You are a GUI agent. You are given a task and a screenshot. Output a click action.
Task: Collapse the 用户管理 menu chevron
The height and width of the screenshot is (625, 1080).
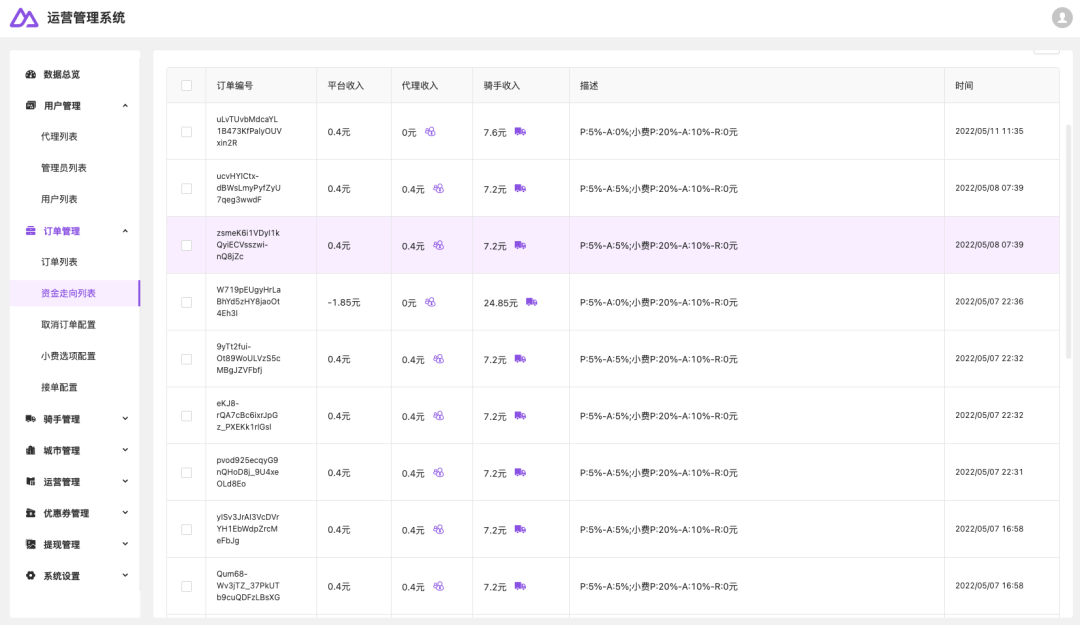(x=125, y=106)
